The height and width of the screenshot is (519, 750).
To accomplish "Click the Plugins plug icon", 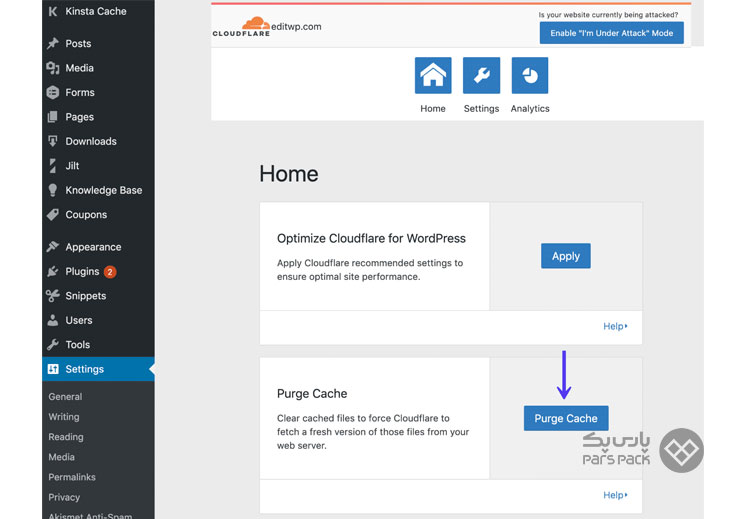I will pos(53,272).
